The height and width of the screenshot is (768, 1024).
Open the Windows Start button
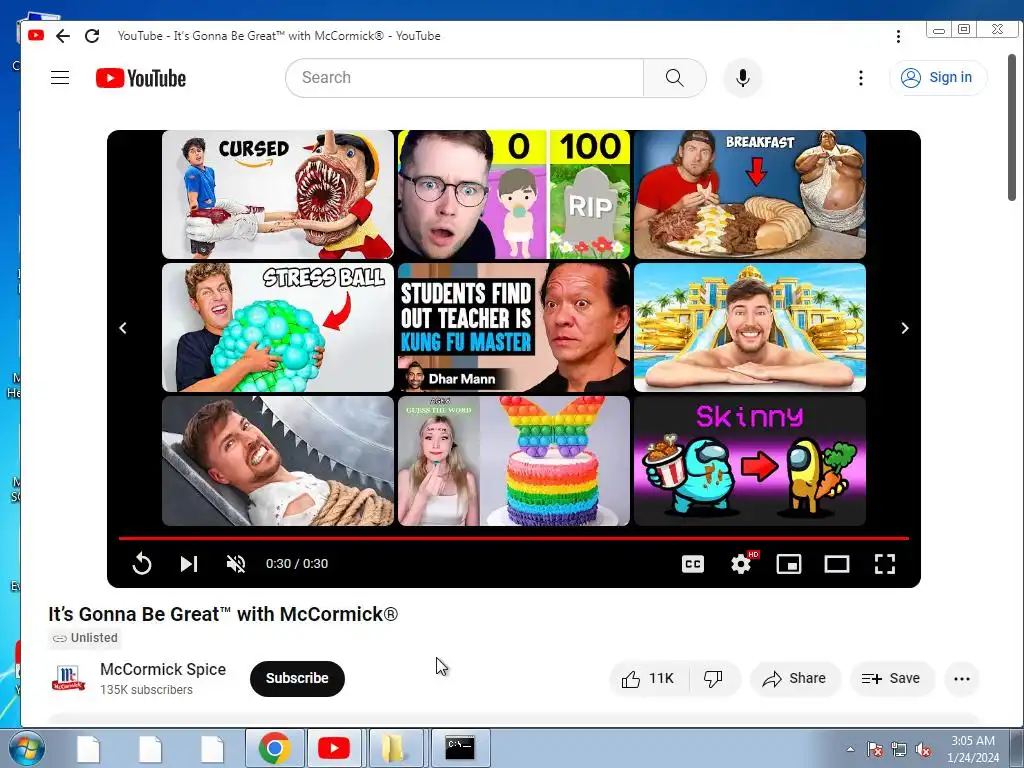pos(27,748)
